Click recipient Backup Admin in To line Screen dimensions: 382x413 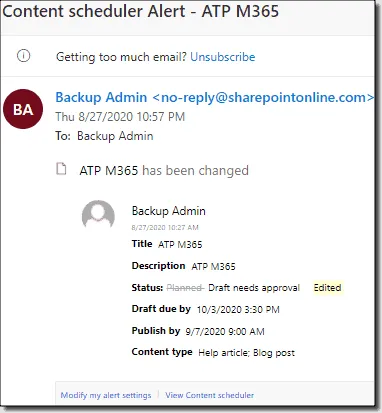(x=115, y=136)
